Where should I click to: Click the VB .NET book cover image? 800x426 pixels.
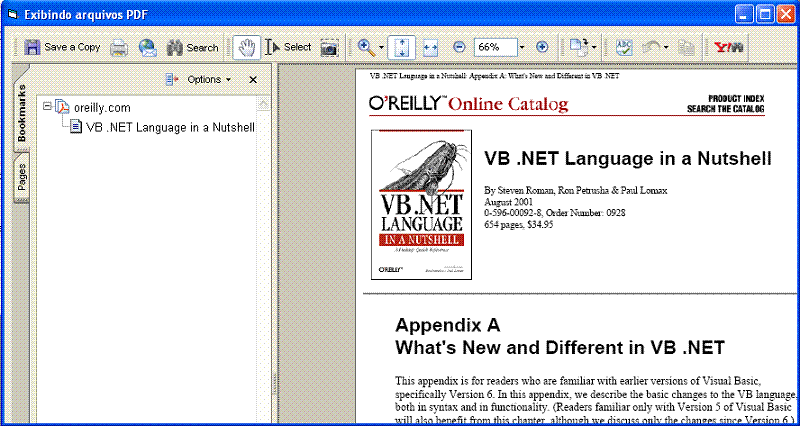tap(421, 205)
